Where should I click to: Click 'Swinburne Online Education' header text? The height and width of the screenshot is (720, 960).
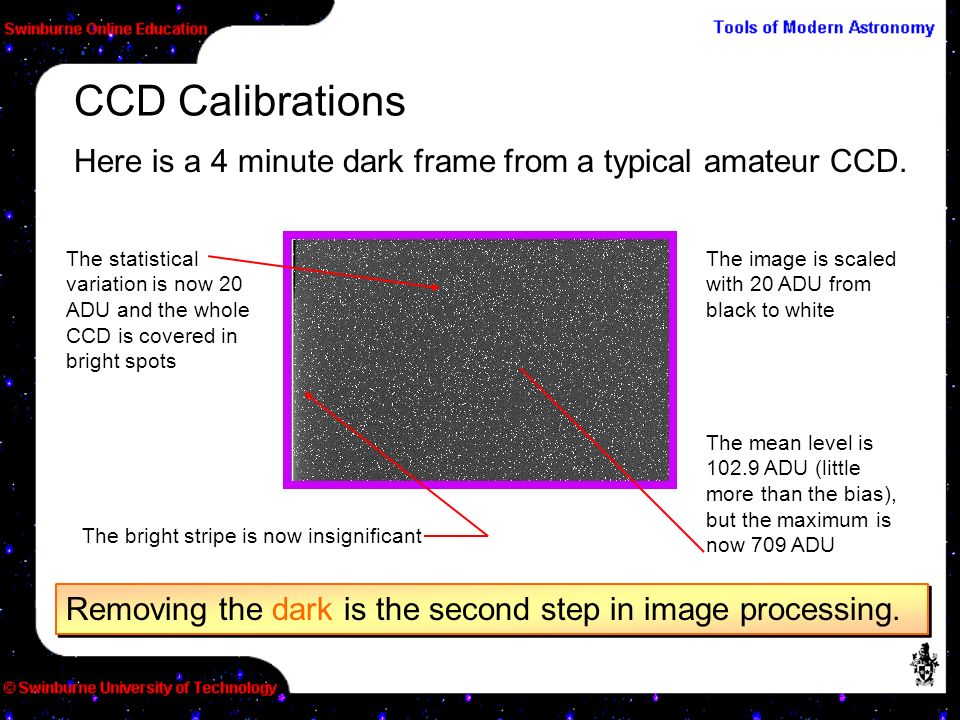pos(106,29)
